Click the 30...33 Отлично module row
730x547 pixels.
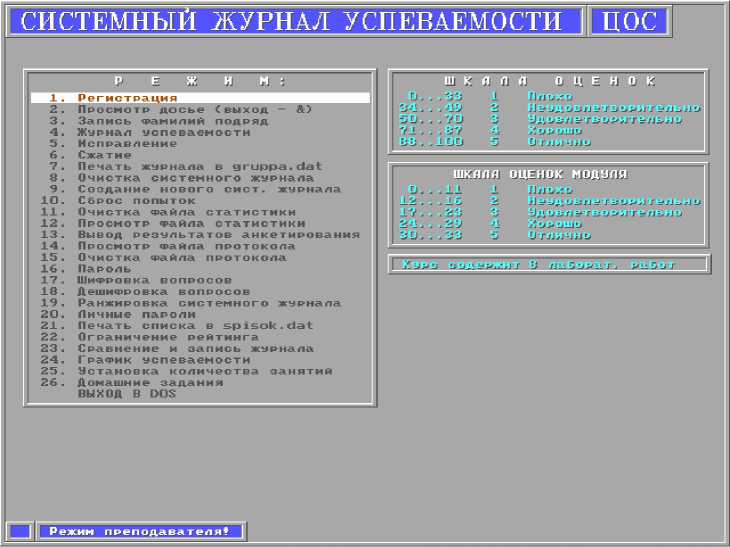pyautogui.click(x=494, y=235)
